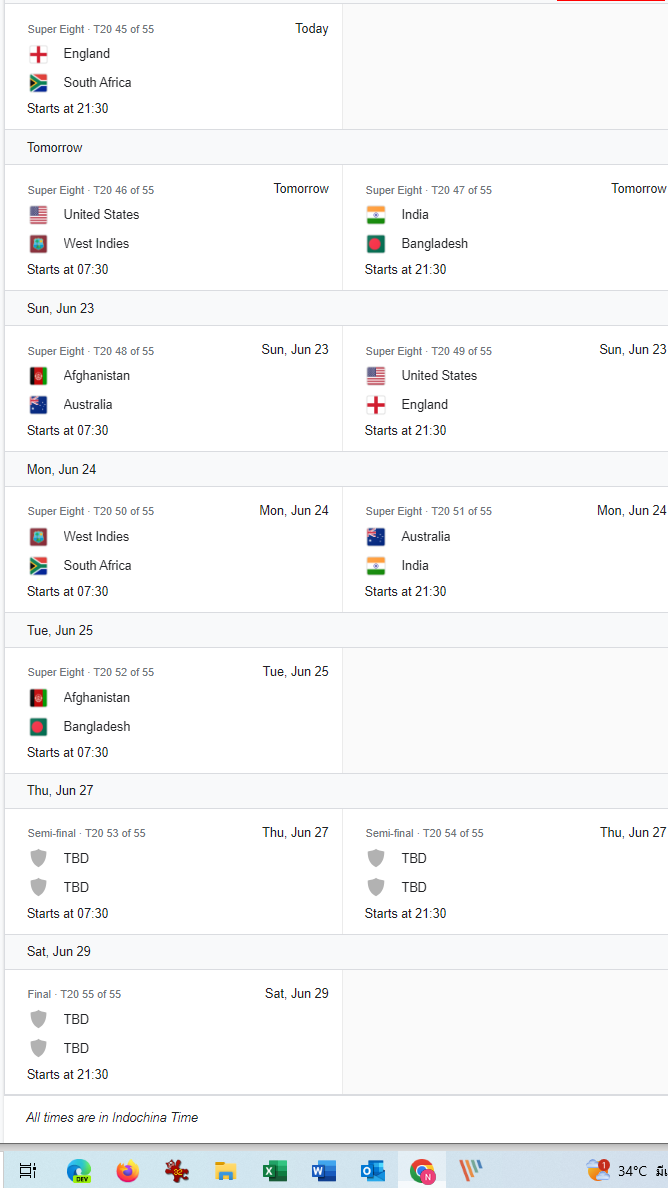Open File Explorer from taskbar
This screenshot has width=668, height=1188.
pyautogui.click(x=226, y=1170)
